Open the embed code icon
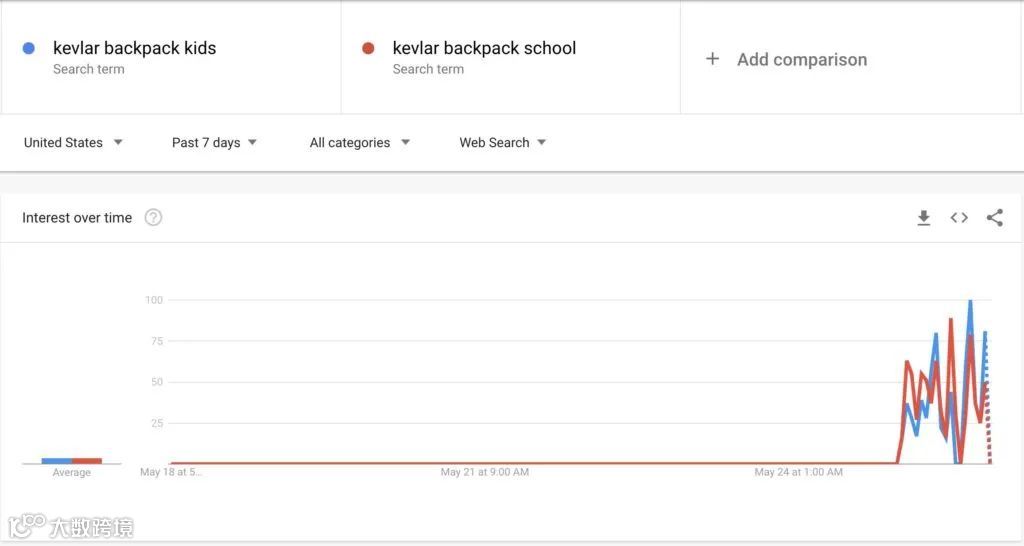The height and width of the screenshot is (546, 1024). pyautogui.click(x=959, y=217)
